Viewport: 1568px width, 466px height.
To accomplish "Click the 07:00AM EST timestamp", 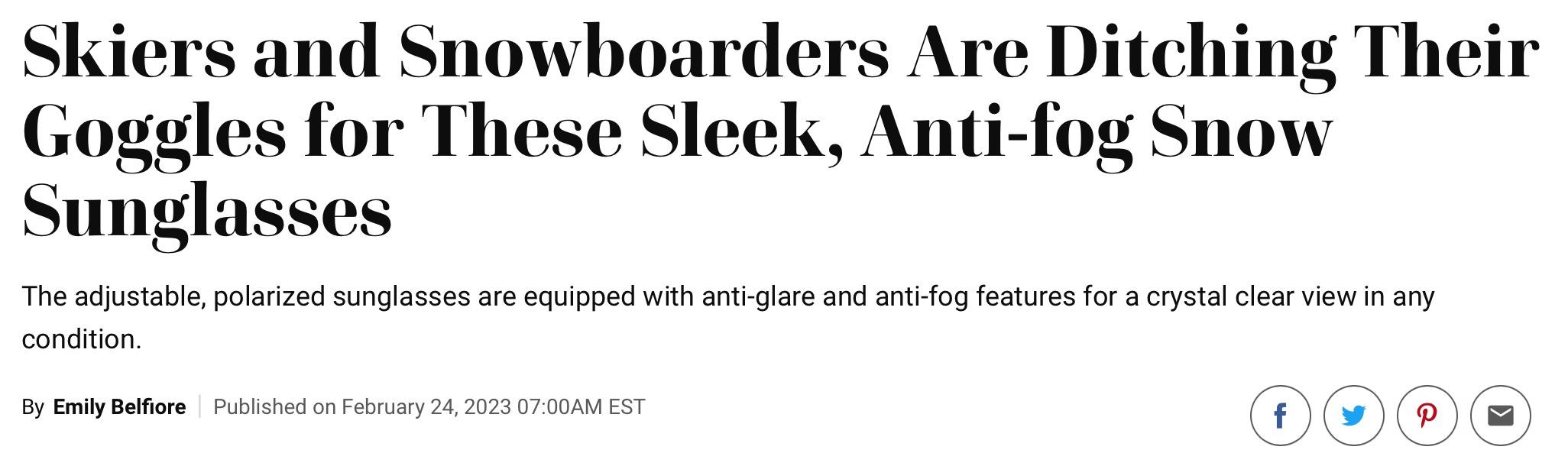I will click(x=581, y=406).
